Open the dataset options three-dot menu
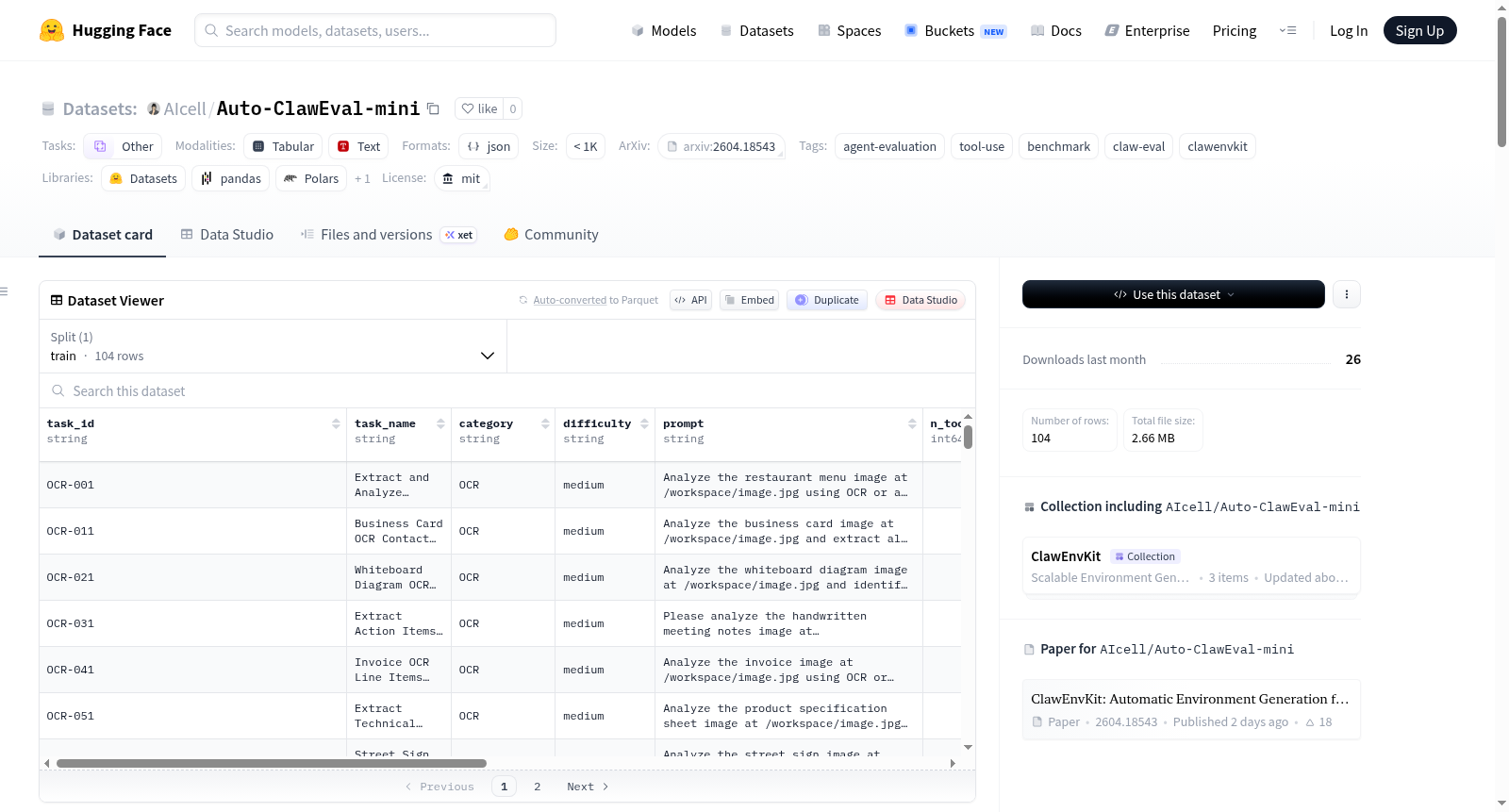Image resolution: width=1509 pixels, height=812 pixels. pyautogui.click(x=1347, y=294)
